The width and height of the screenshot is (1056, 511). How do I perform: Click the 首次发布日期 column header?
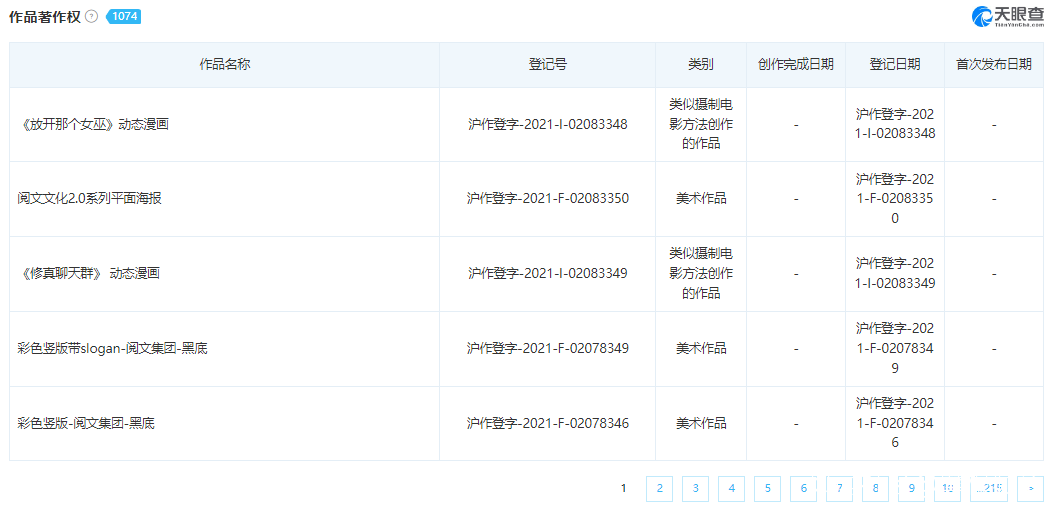pos(994,64)
